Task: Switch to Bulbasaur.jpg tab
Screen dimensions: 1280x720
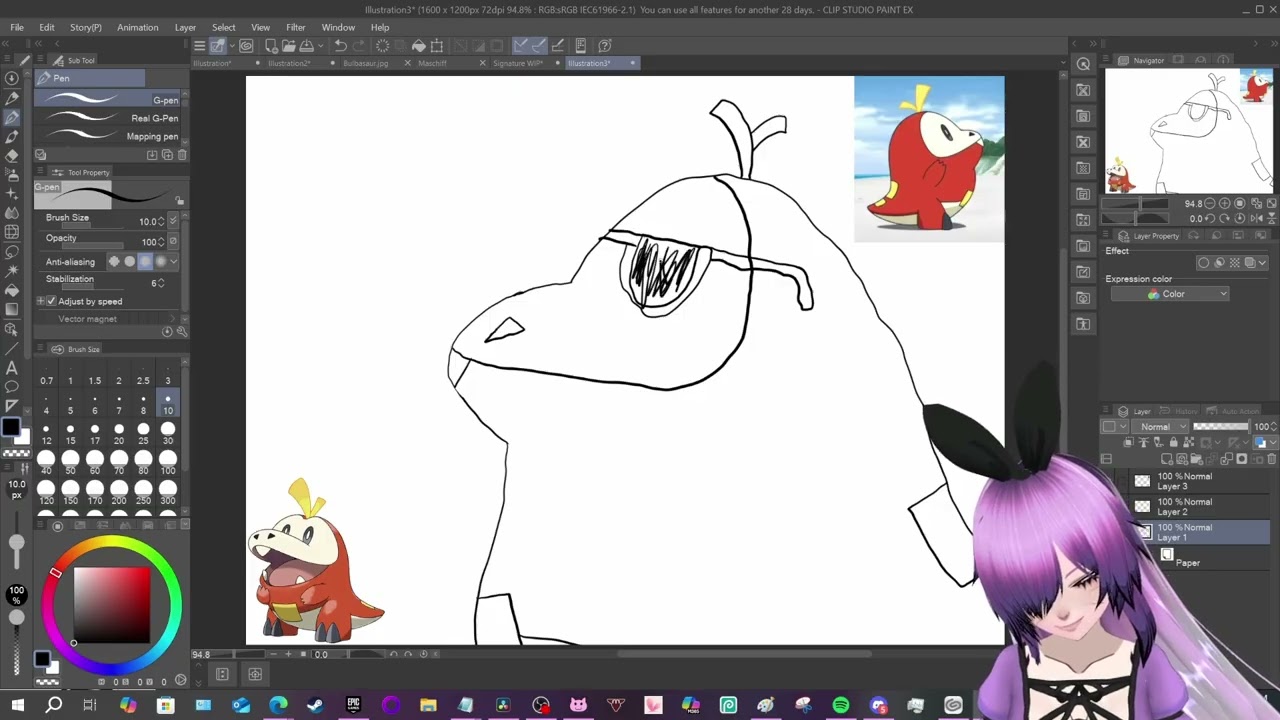Action: point(365,63)
